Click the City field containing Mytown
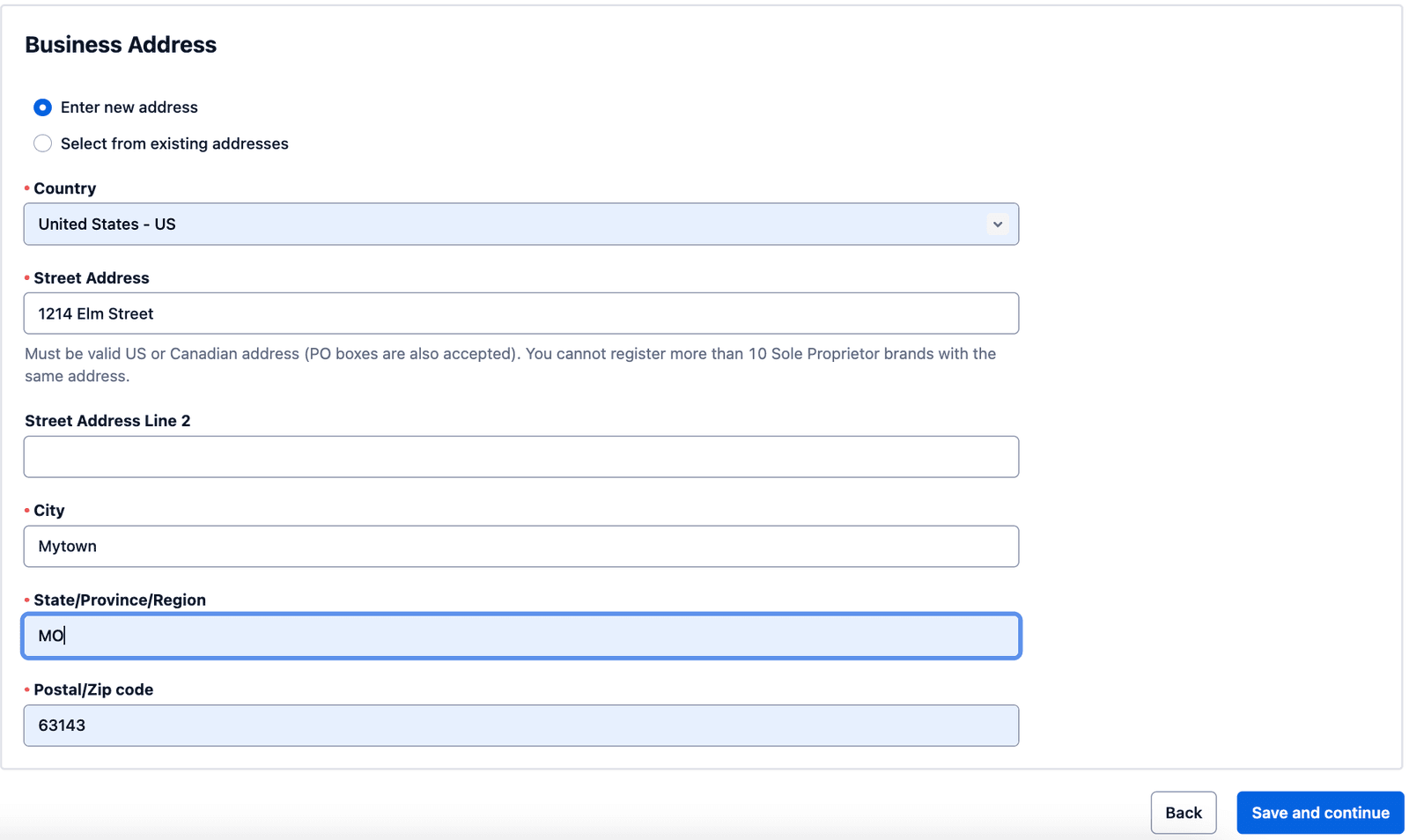This screenshot has width=1409, height=840. coord(520,546)
